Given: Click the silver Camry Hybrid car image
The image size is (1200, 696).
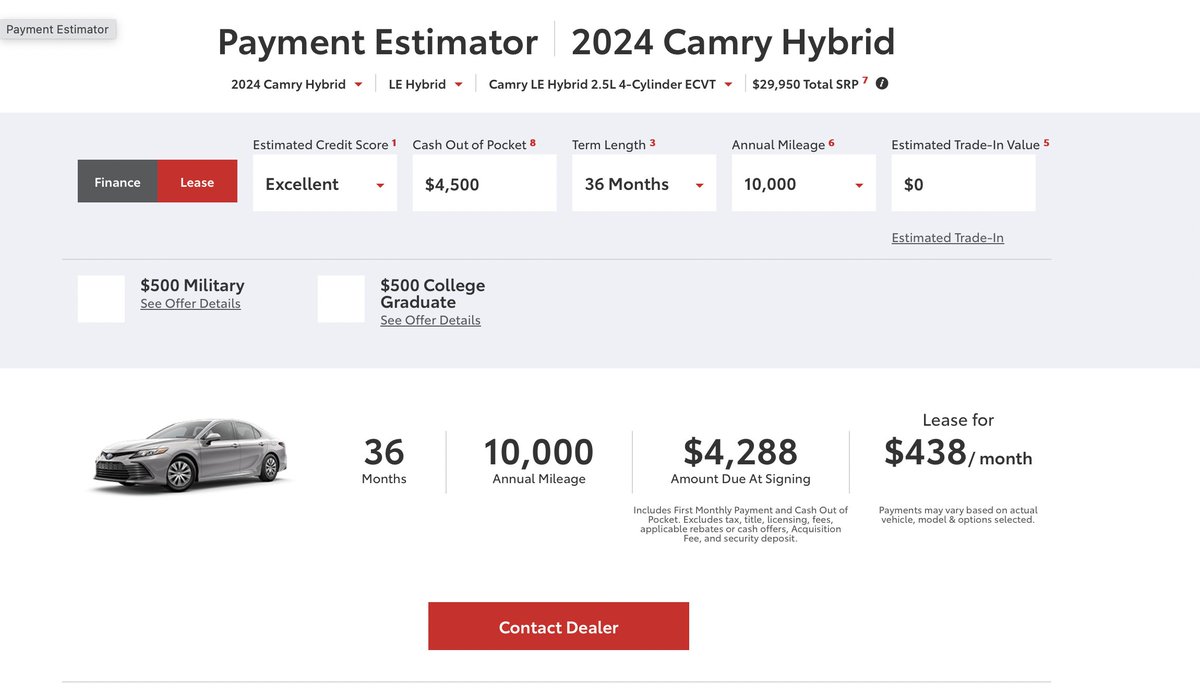Looking at the screenshot, I should 189,456.
